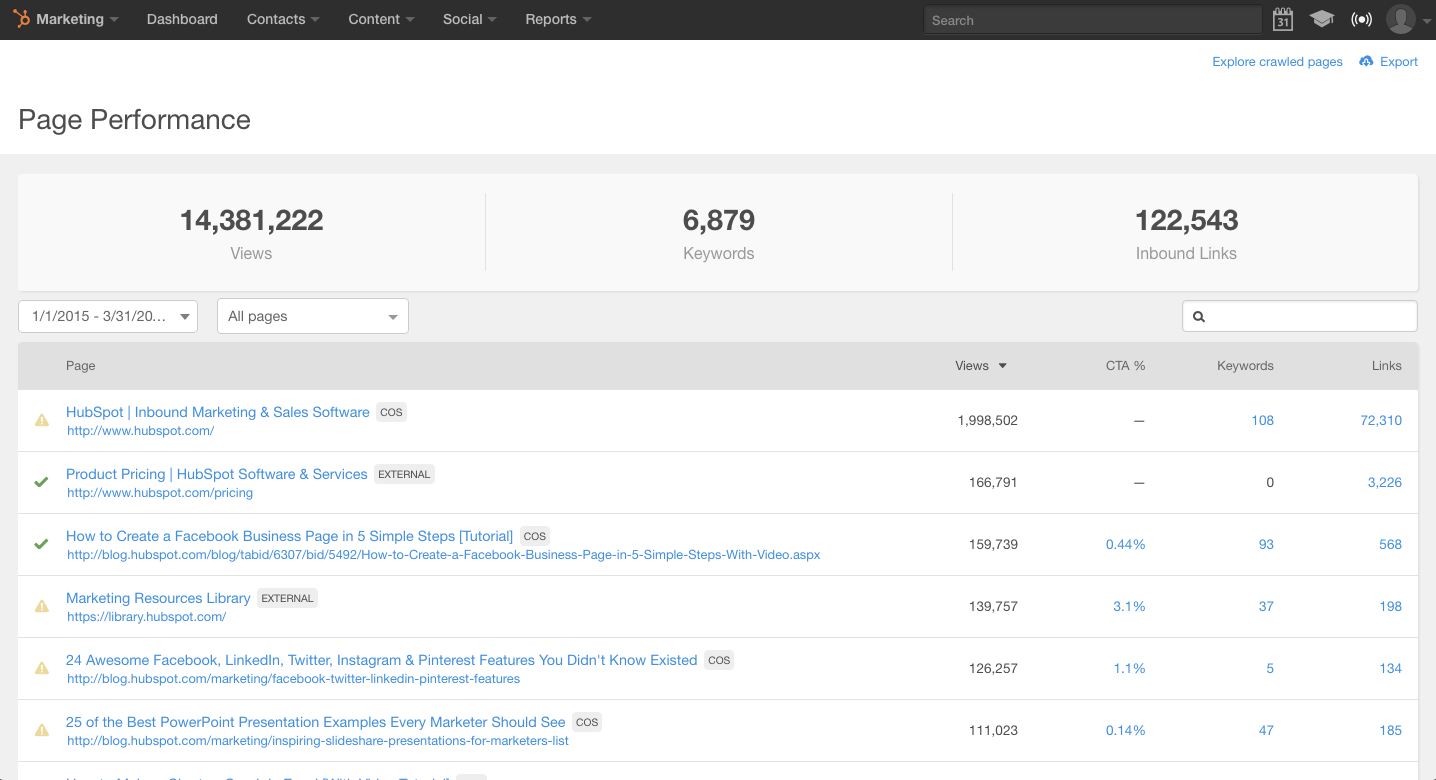Viewport: 1436px width, 780px height.
Task: Click the inspiring-slideshare-presentations URL
Action: tap(318, 741)
